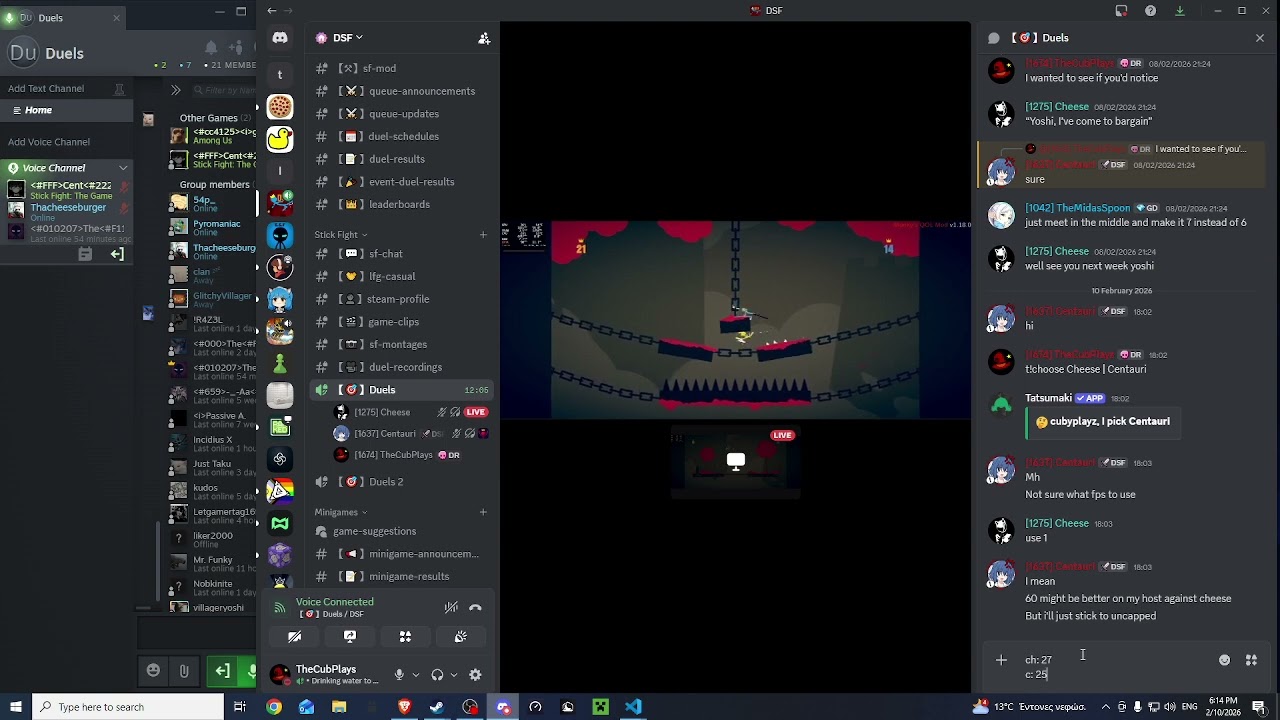The height and width of the screenshot is (720, 1280).
Task: Disconnect from voice with the hang-up icon
Action: [x=475, y=607]
